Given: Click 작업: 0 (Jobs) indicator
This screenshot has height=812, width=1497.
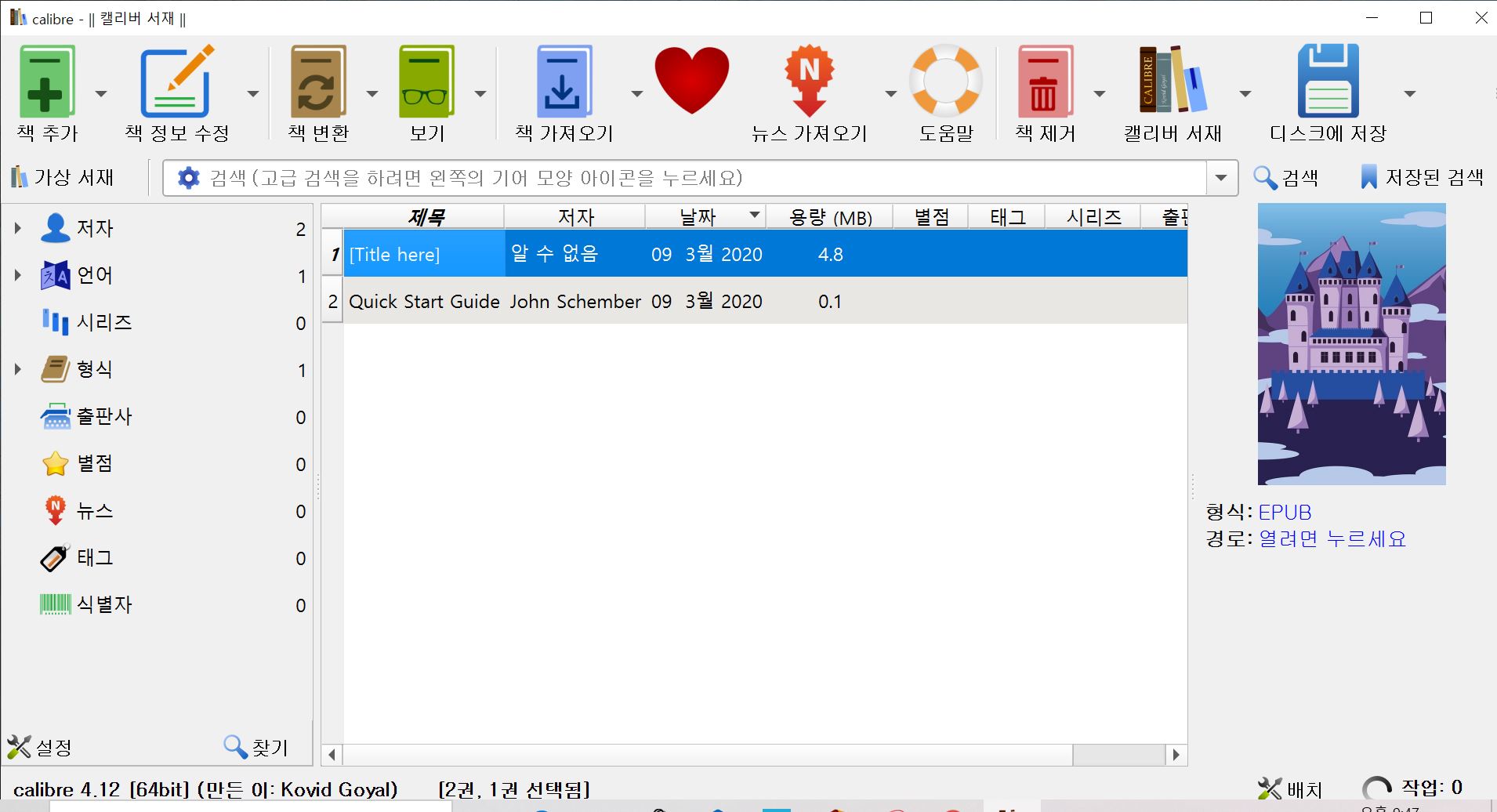Looking at the screenshot, I should (1413, 788).
